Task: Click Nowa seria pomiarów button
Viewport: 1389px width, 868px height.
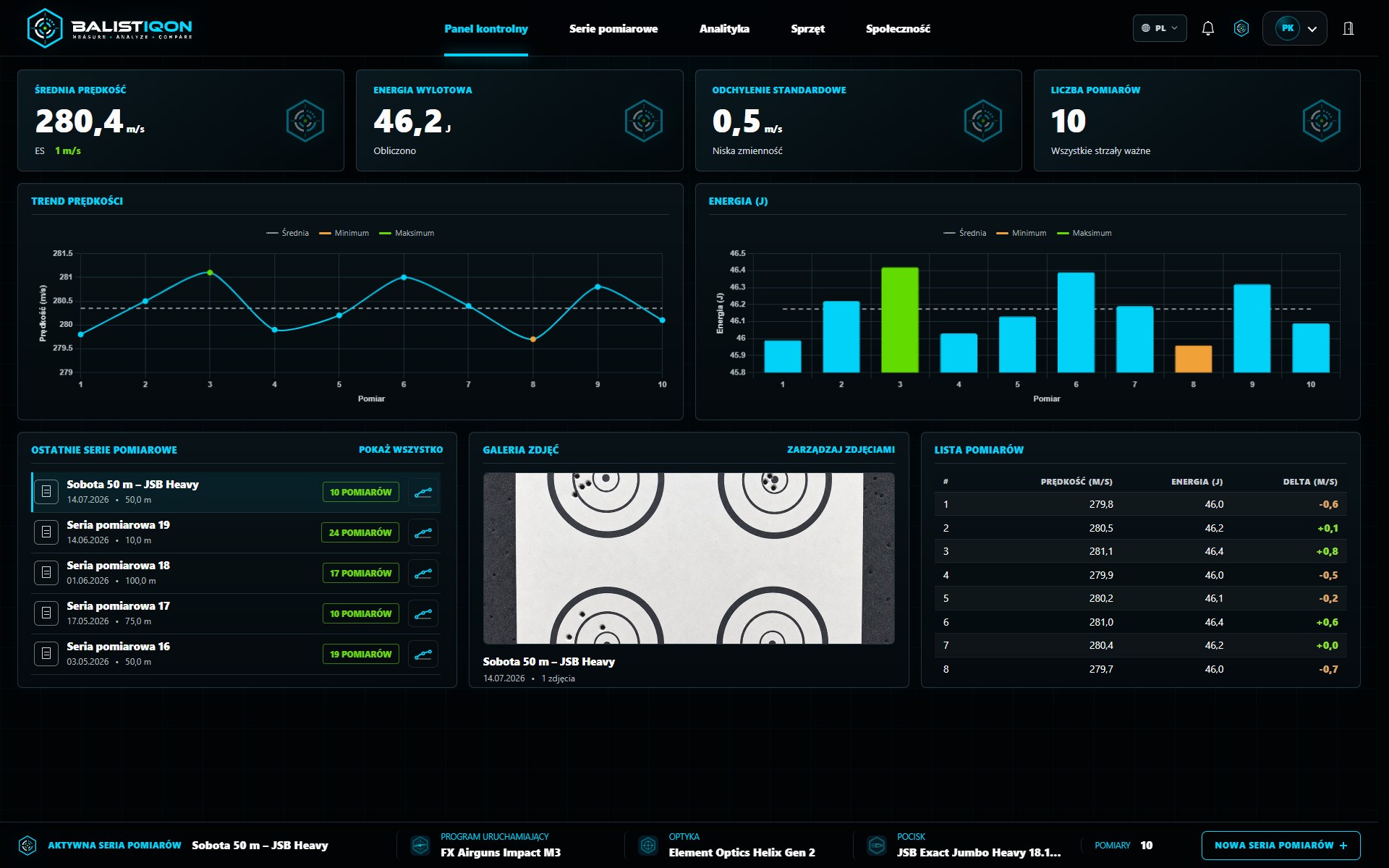Action: tap(1280, 846)
